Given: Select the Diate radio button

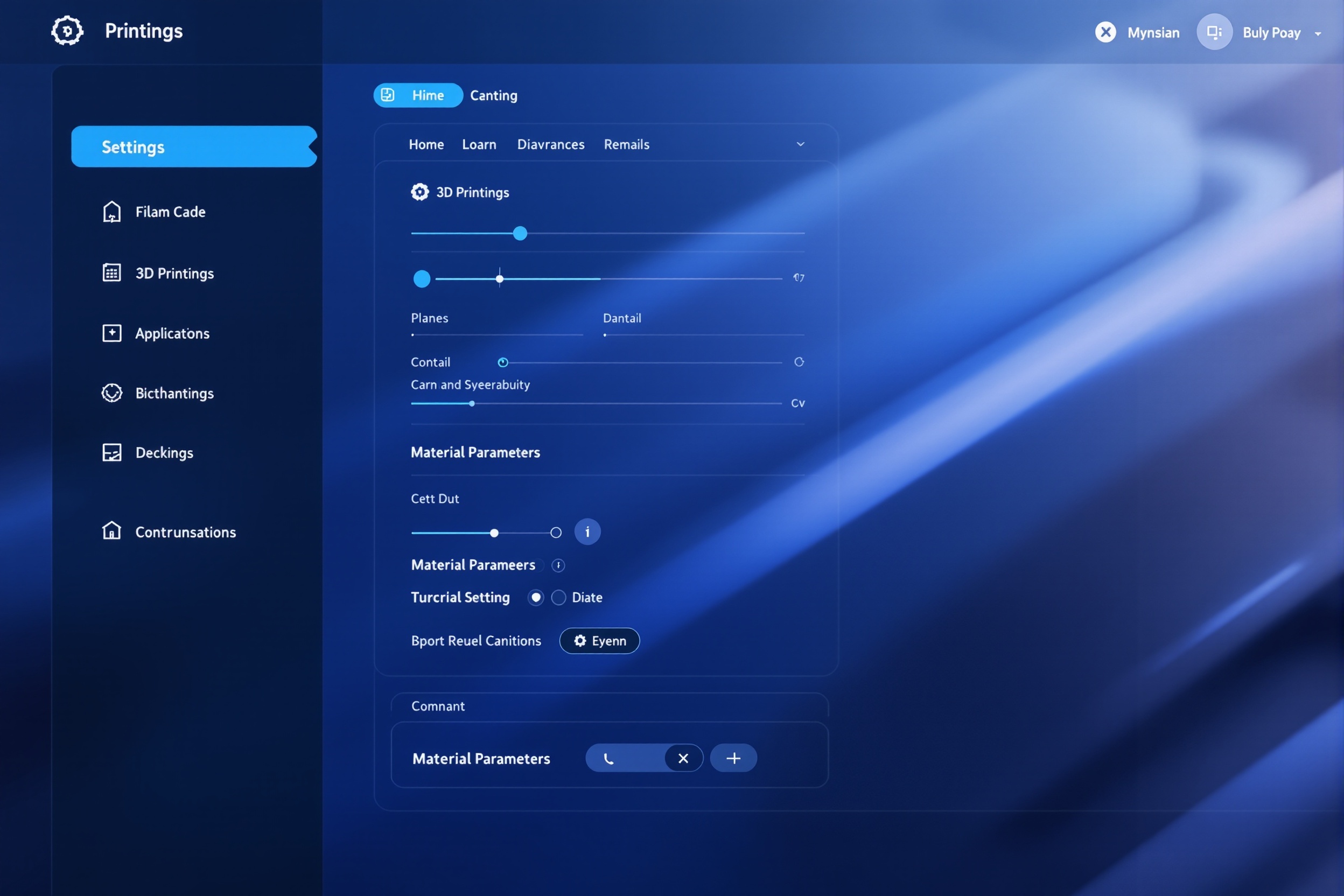Looking at the screenshot, I should tap(558, 598).
